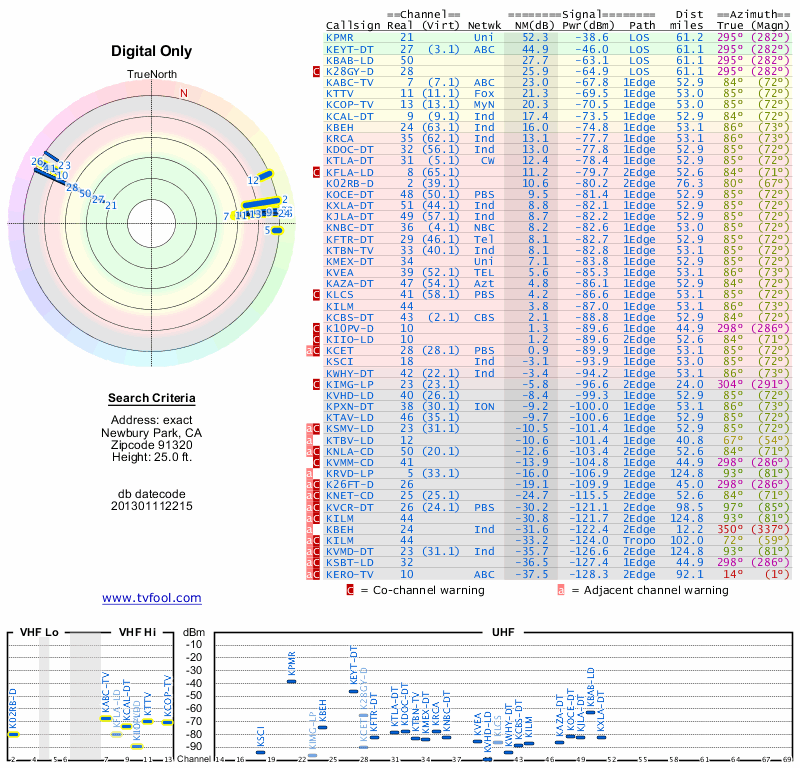Click the NM(dB) column header
Screen dimensions: 800x768
(529, 25)
